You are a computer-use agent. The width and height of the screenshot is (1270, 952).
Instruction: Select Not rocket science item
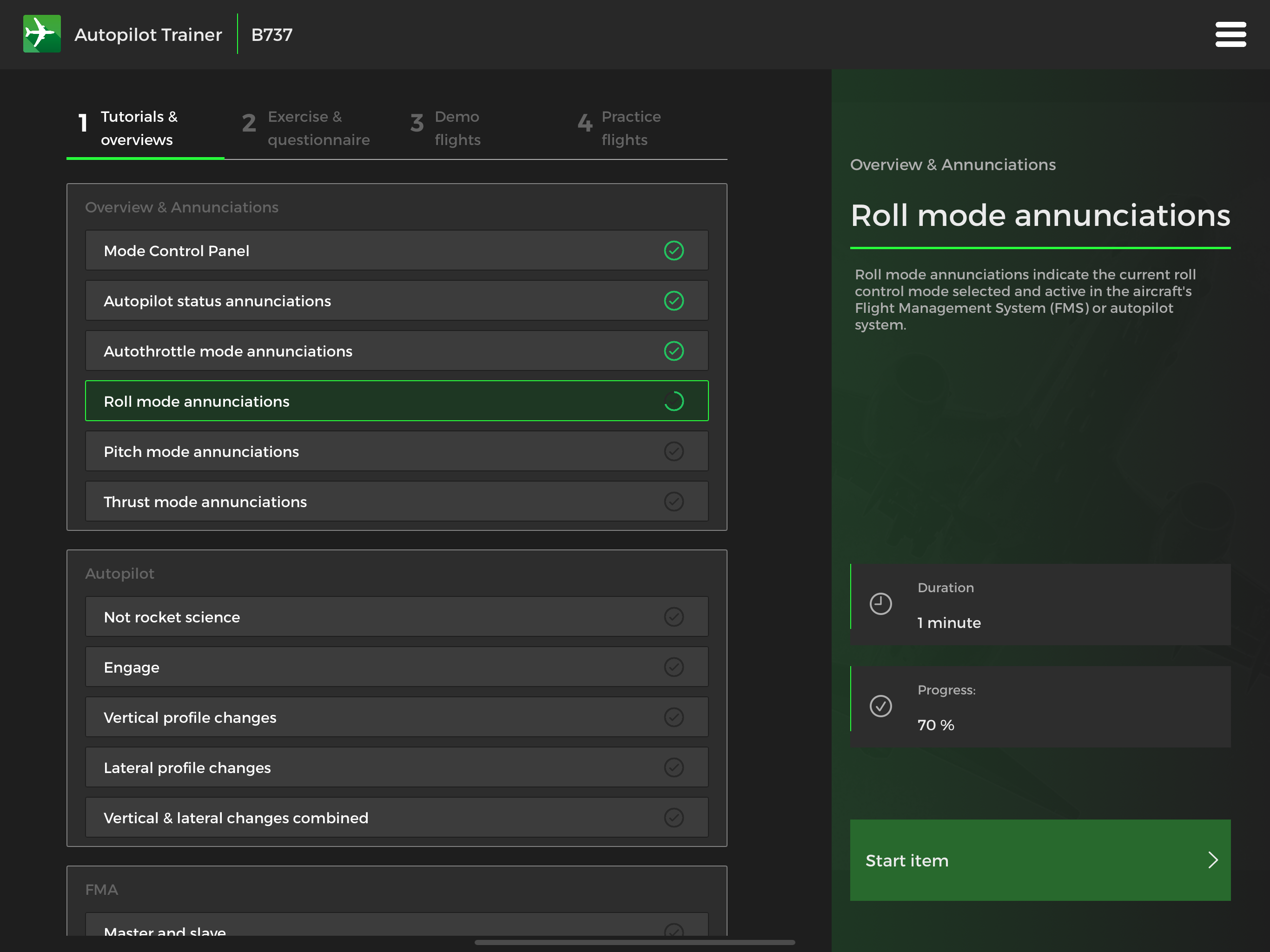pos(397,617)
